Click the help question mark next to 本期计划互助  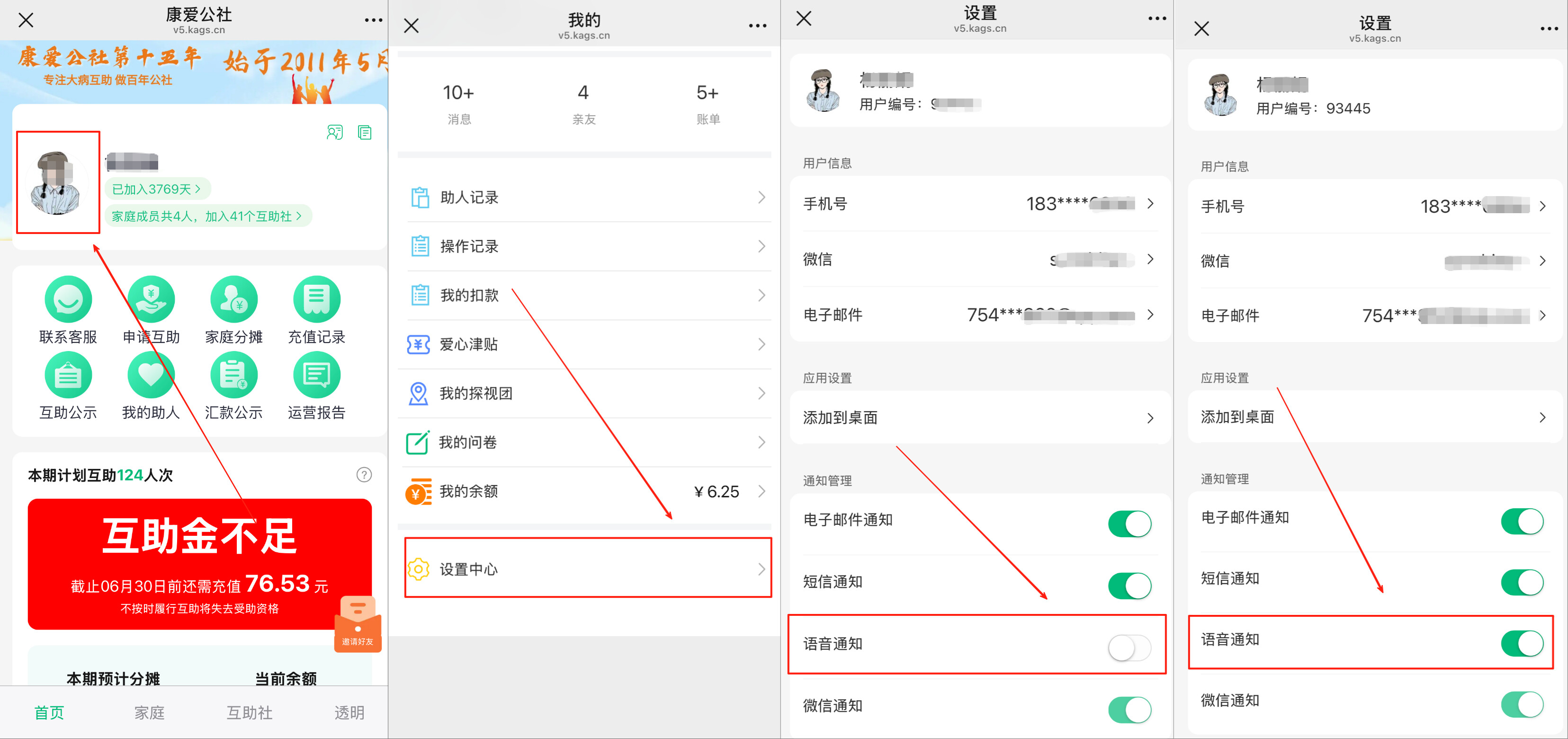coord(364,475)
